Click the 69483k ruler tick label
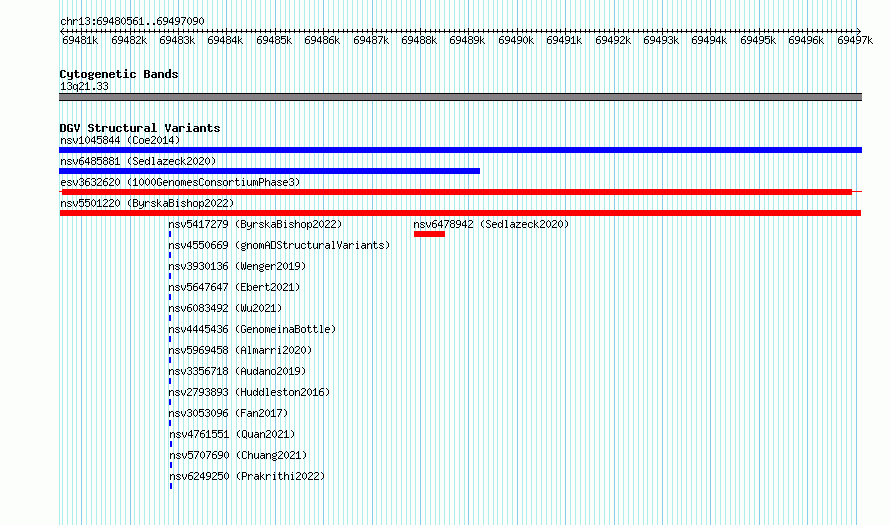 177,40
